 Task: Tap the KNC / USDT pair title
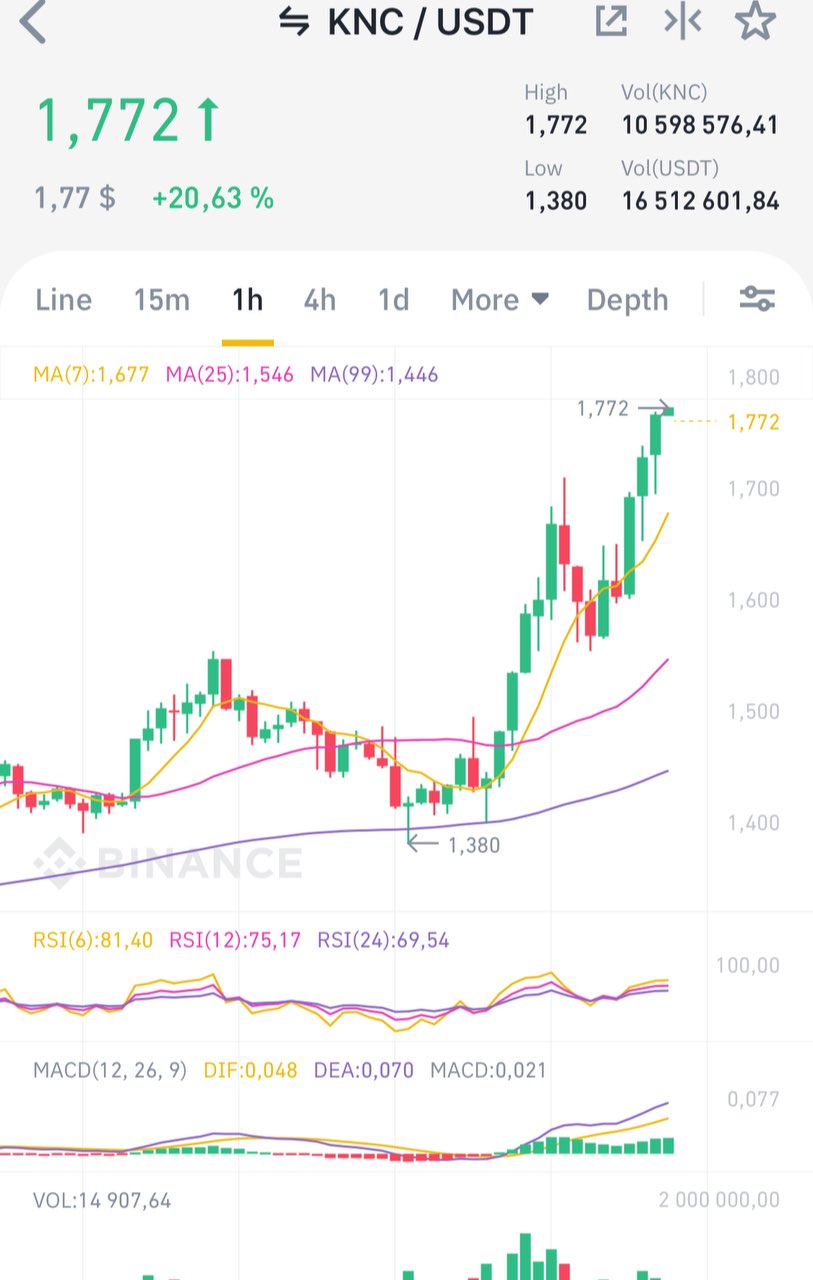point(430,21)
